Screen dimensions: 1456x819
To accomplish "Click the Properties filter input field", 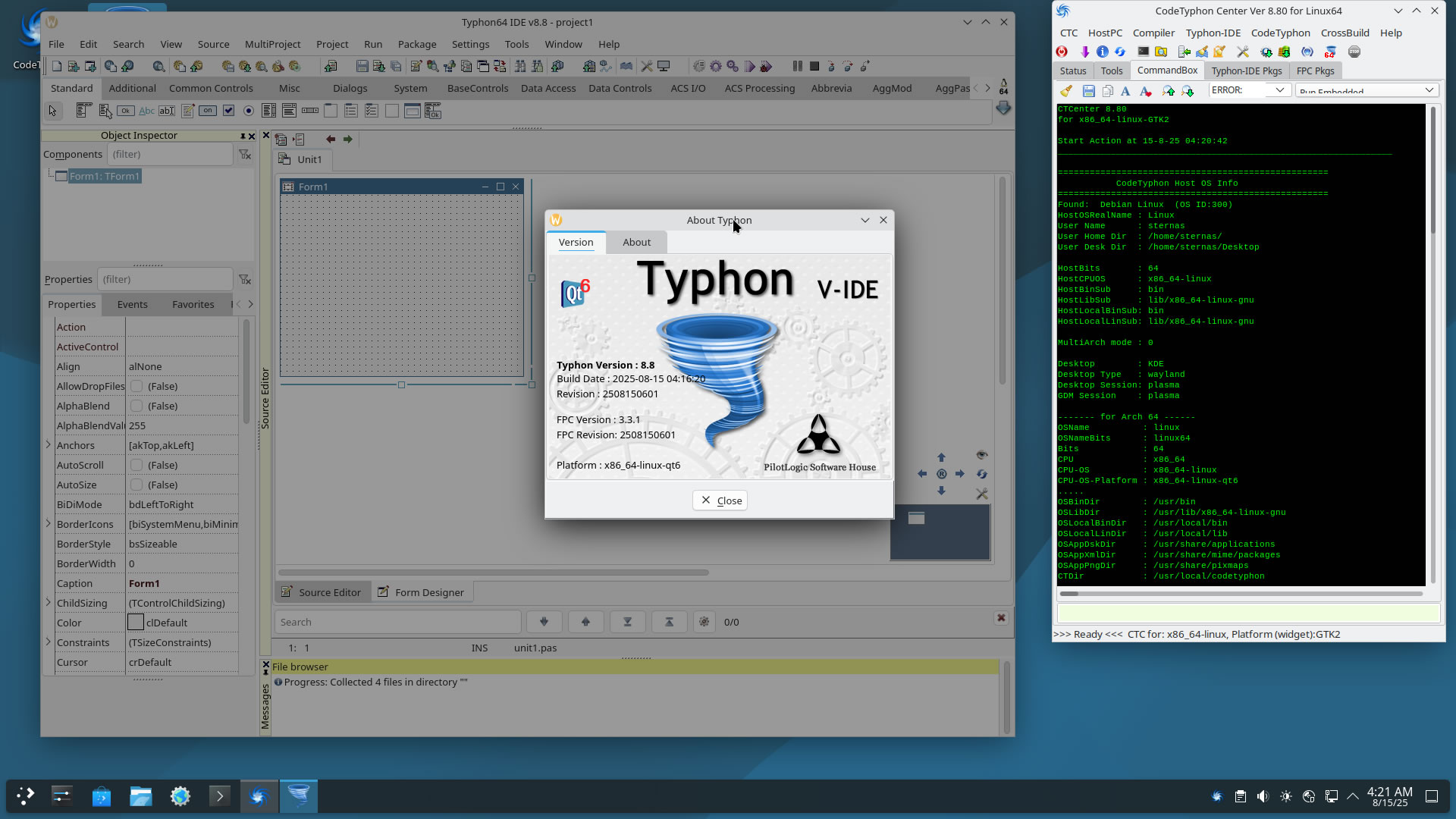I will click(x=165, y=279).
